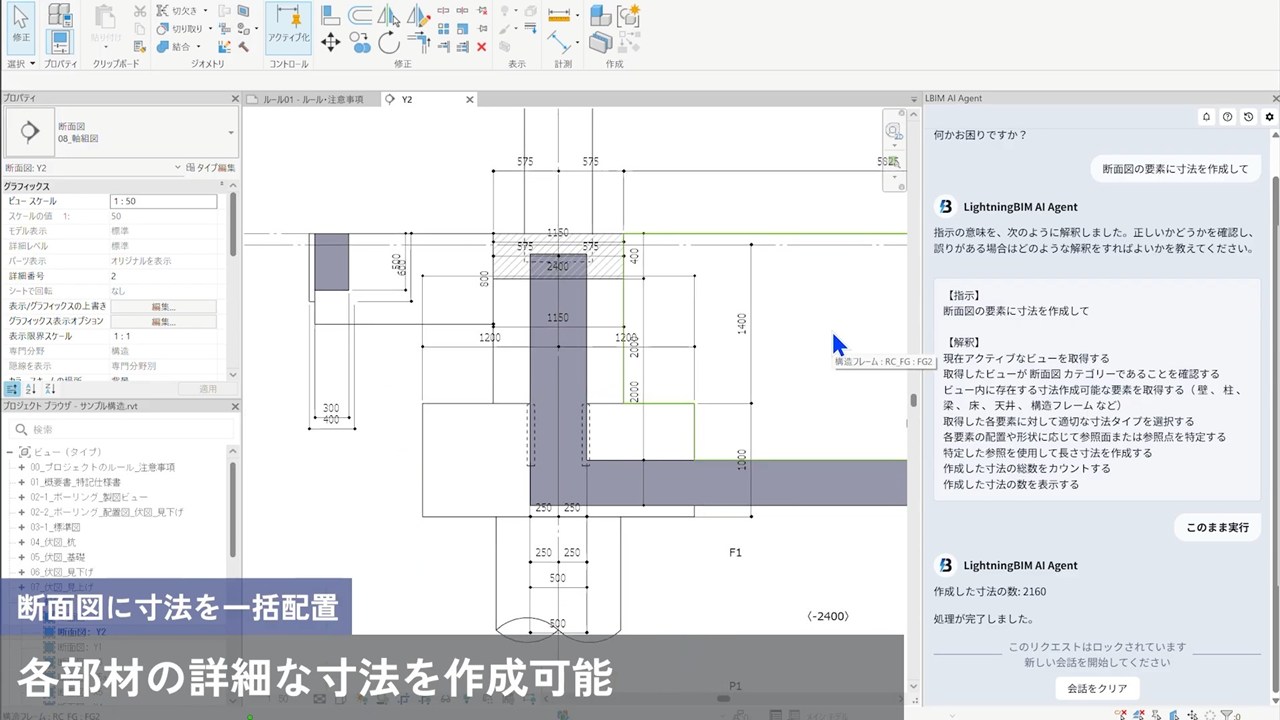The height and width of the screenshot is (720, 1280).
Task: Click the measure ruler tool icon
Action: tap(563, 16)
